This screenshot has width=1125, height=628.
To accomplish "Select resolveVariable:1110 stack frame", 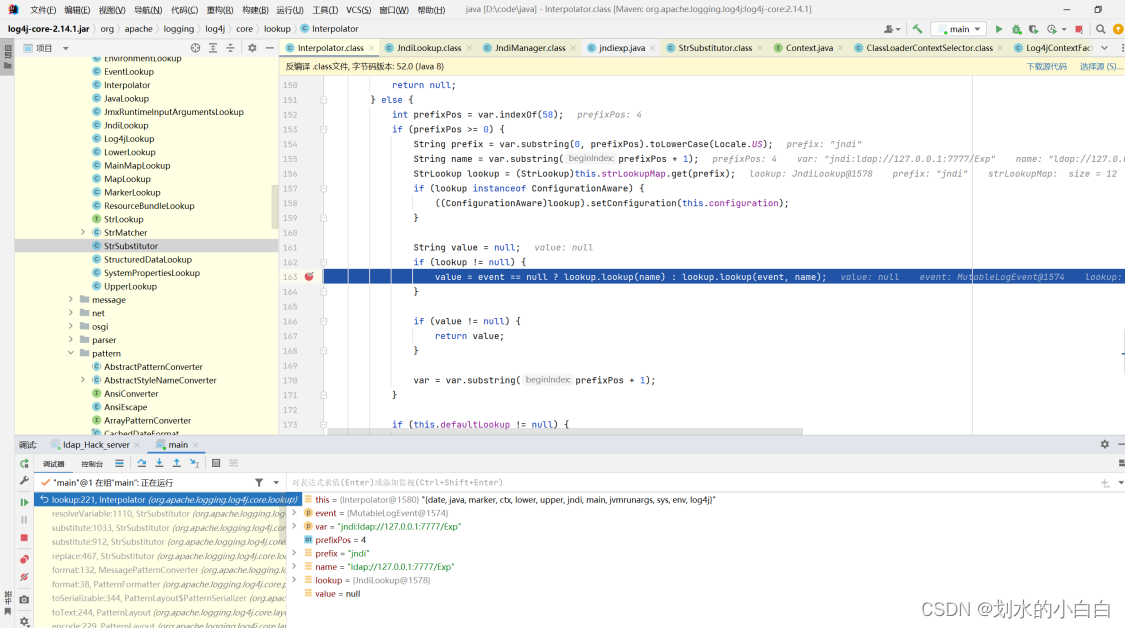I will coord(168,514).
